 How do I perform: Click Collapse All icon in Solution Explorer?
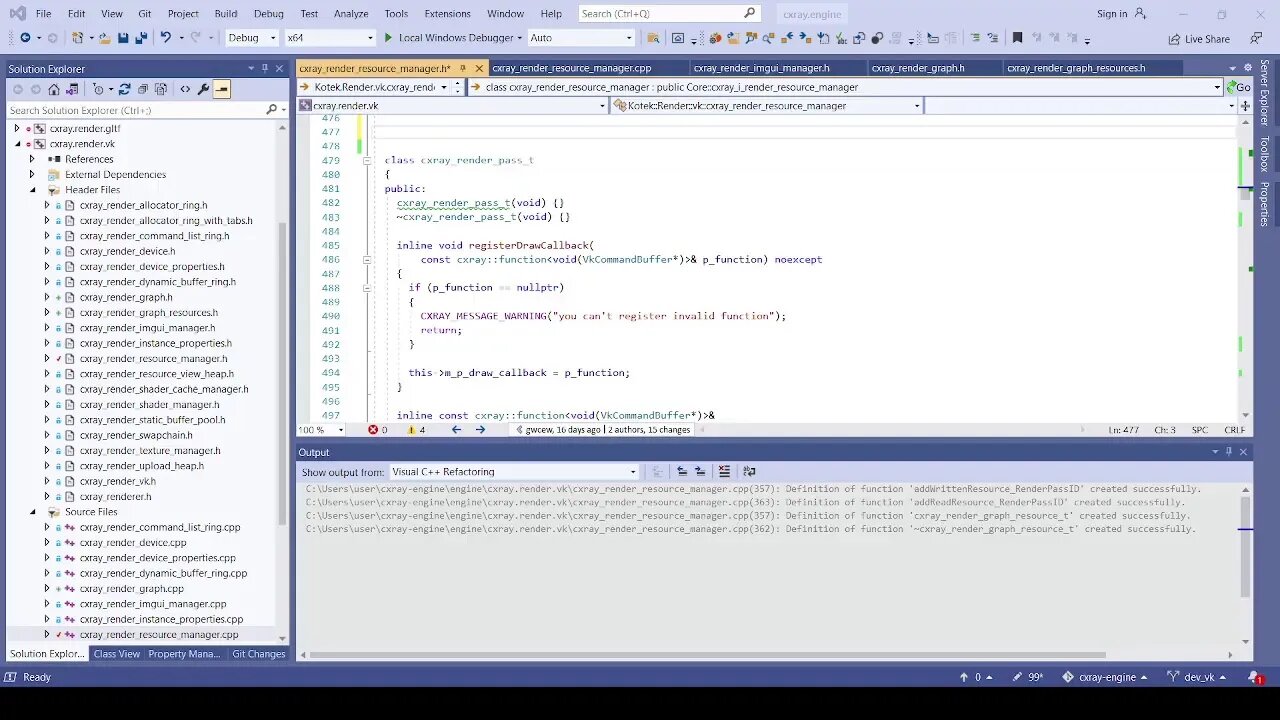[143, 89]
